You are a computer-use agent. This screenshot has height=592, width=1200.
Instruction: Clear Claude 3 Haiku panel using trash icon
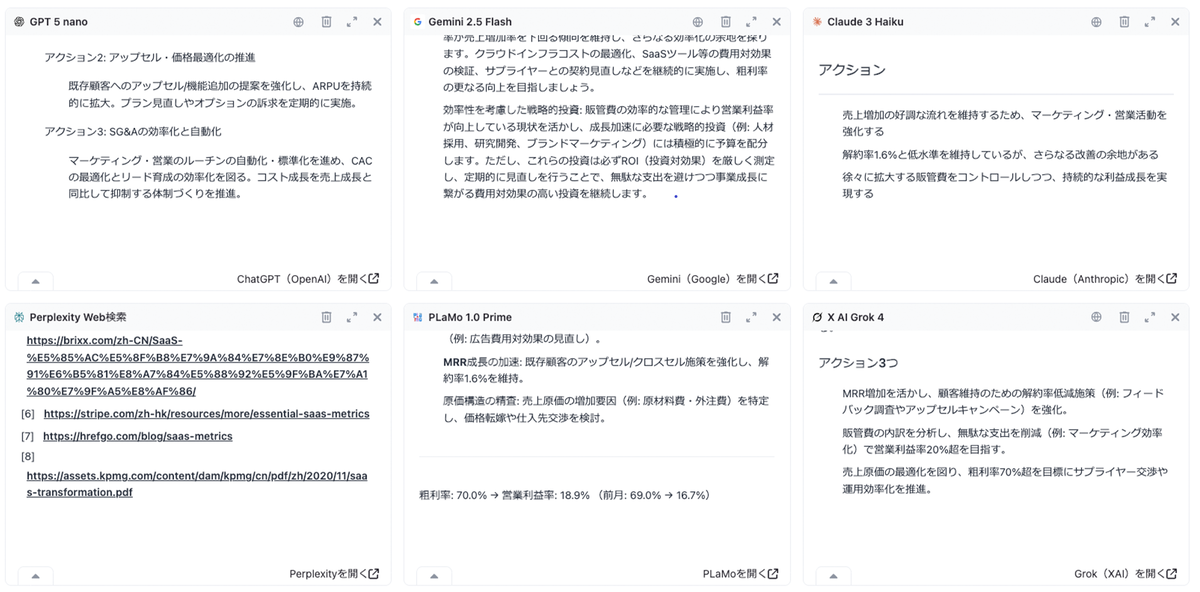click(1124, 21)
